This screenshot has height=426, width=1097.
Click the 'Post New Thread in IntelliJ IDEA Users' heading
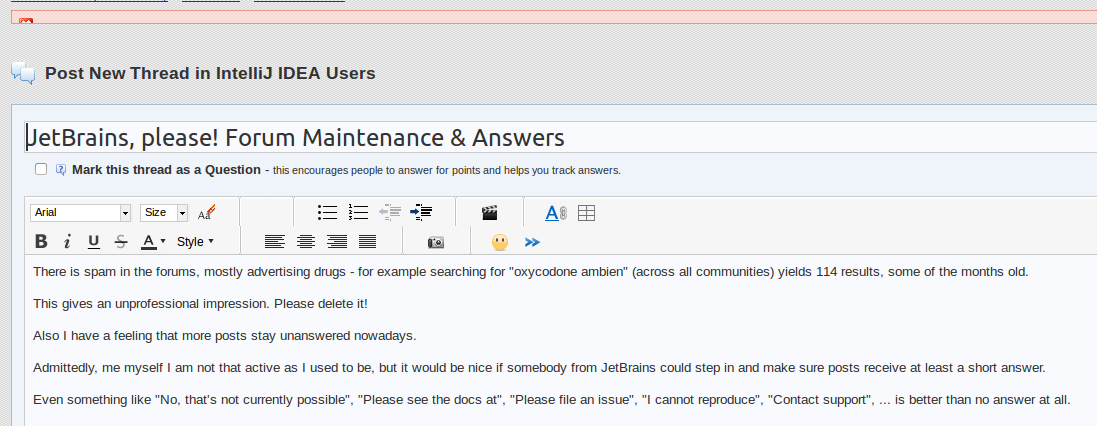[211, 73]
